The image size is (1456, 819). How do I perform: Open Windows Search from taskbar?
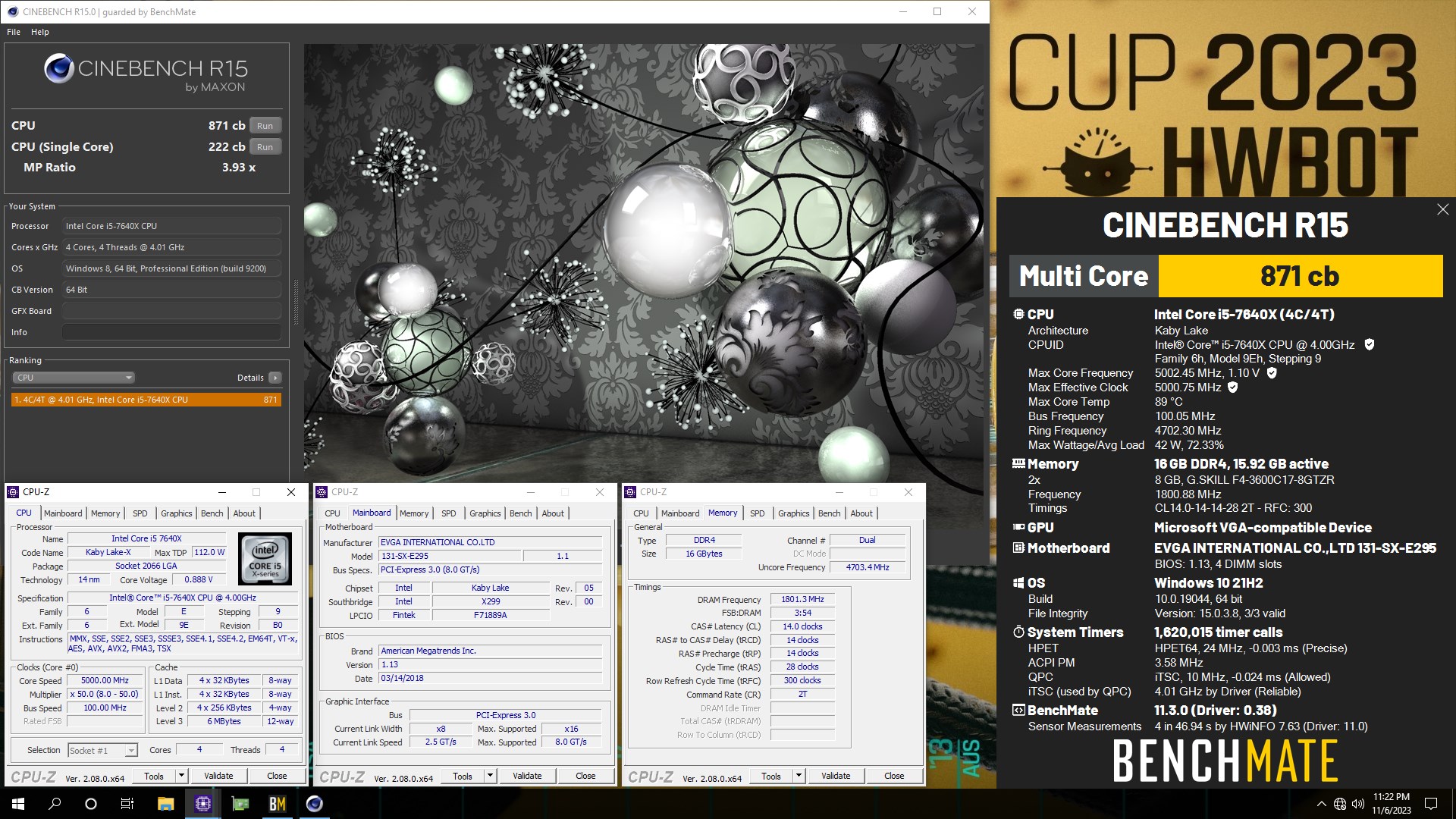click(55, 804)
